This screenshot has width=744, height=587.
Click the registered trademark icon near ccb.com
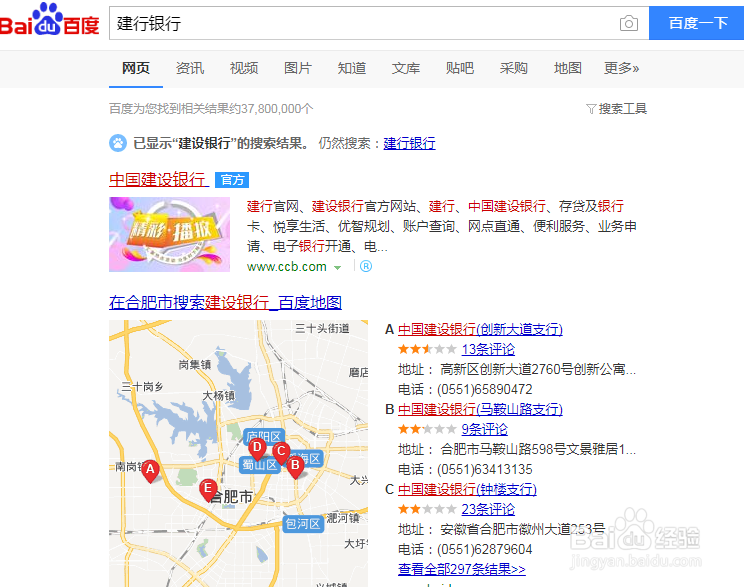click(x=366, y=266)
